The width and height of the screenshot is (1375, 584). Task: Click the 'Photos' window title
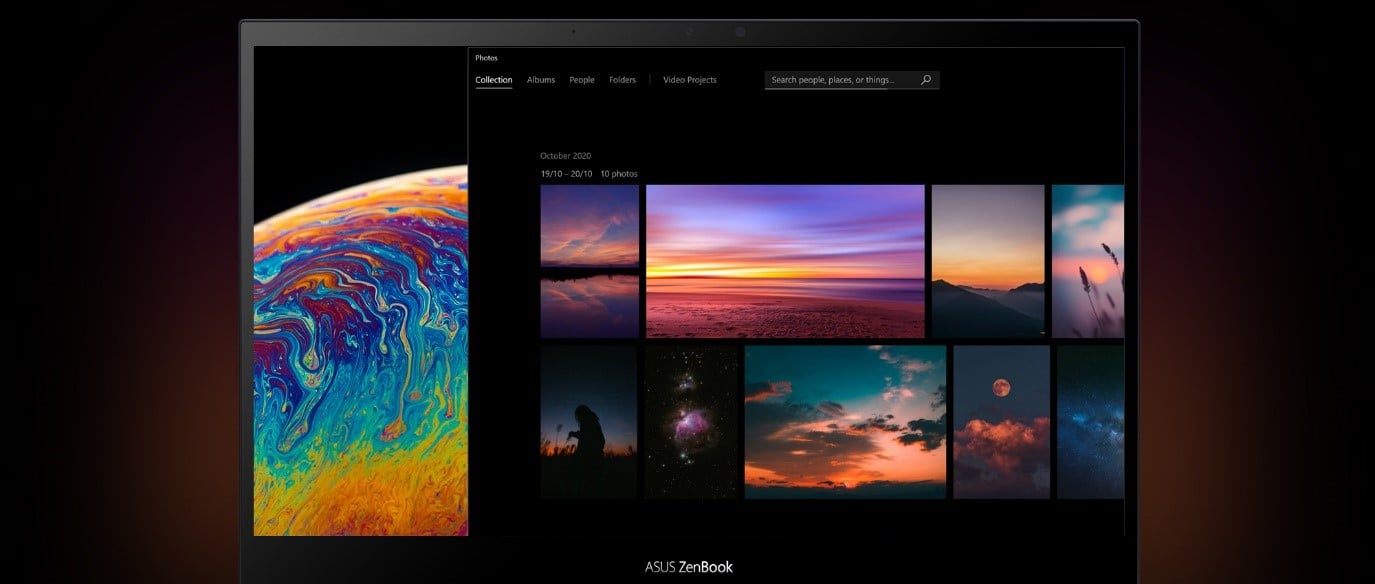click(x=486, y=58)
